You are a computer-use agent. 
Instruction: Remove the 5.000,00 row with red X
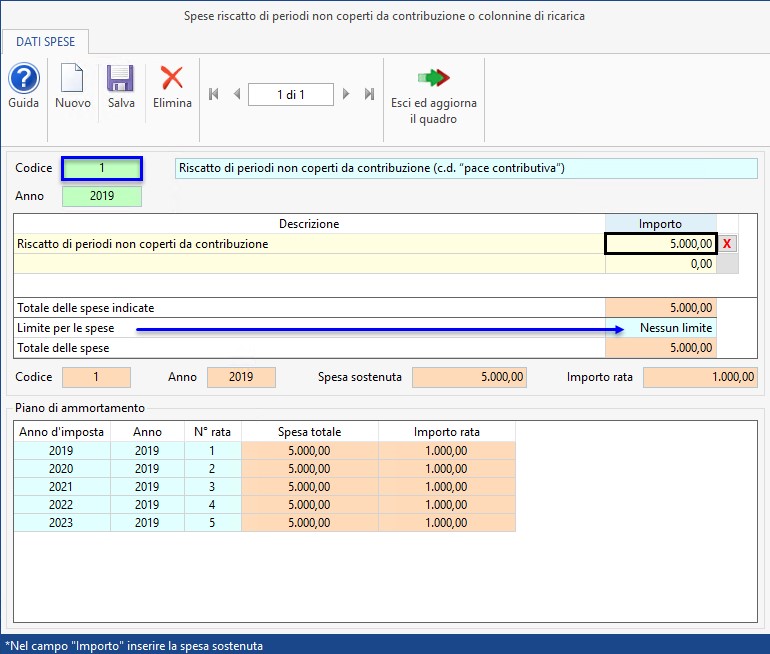click(x=727, y=244)
